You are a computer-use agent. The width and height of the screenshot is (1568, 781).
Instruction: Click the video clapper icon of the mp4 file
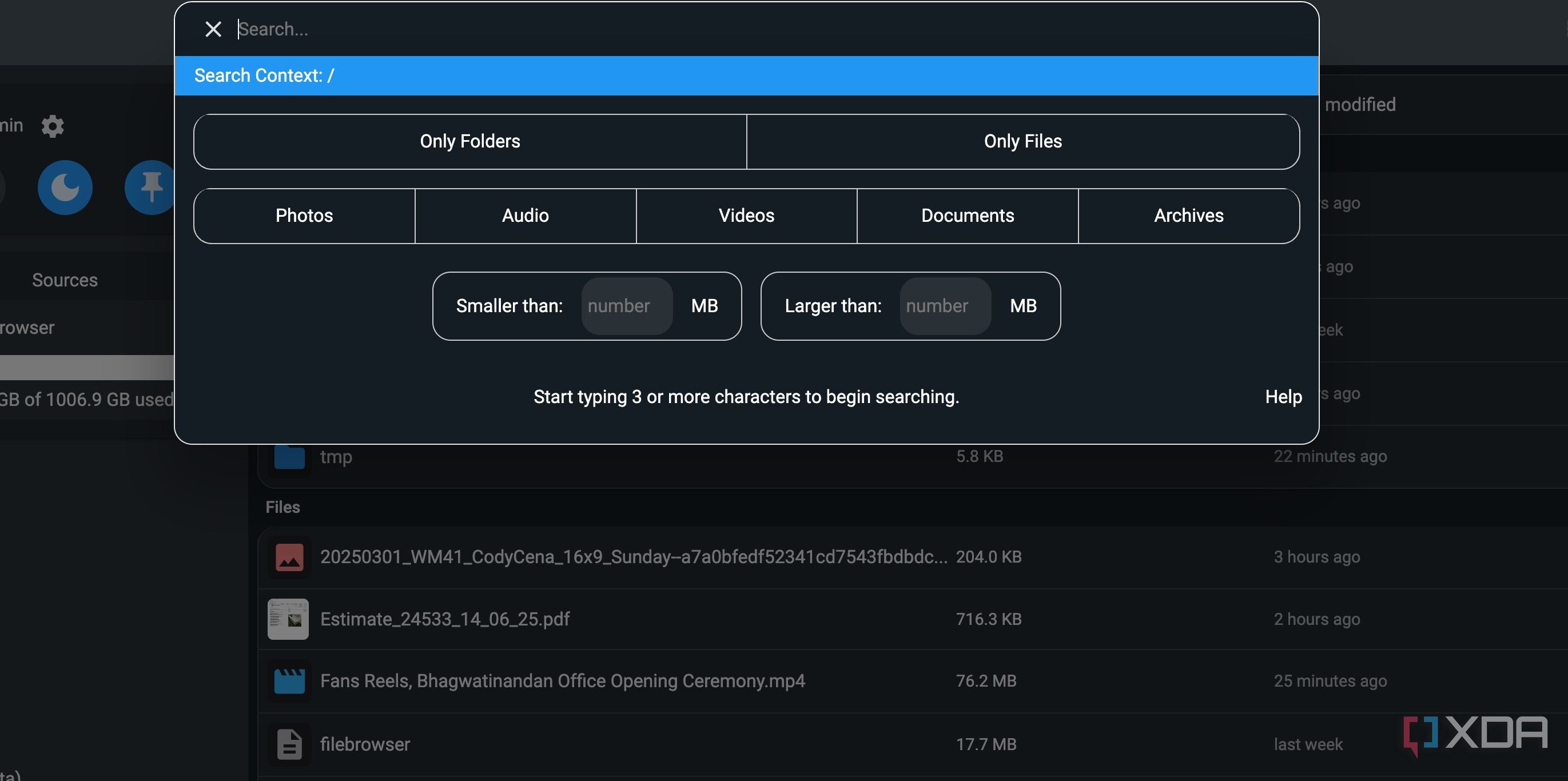click(x=289, y=681)
